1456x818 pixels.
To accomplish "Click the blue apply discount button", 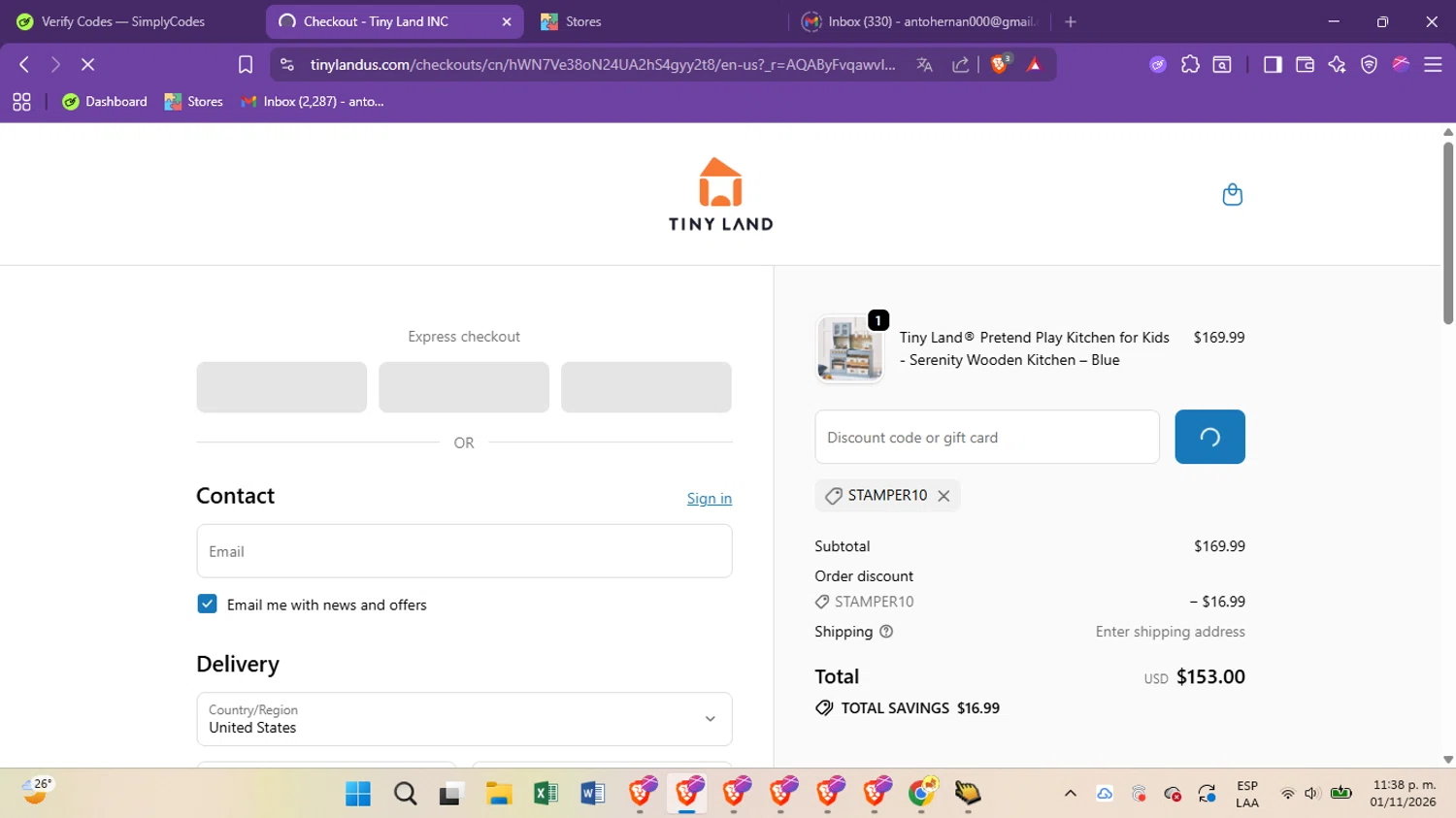I will point(1209,437).
